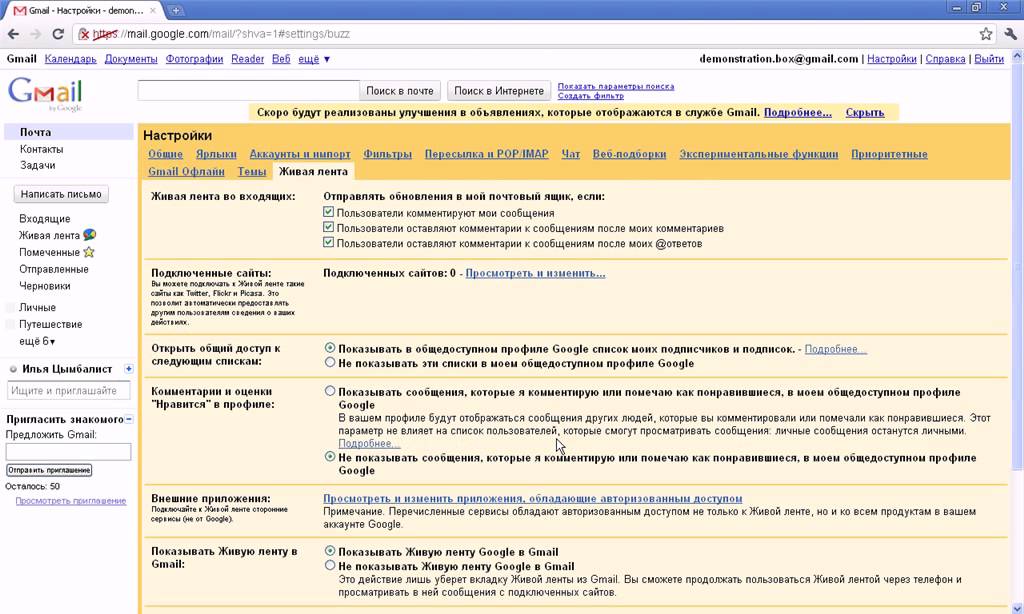Click the browser Back arrow
Screen dimensions: 1024x614
point(13,34)
